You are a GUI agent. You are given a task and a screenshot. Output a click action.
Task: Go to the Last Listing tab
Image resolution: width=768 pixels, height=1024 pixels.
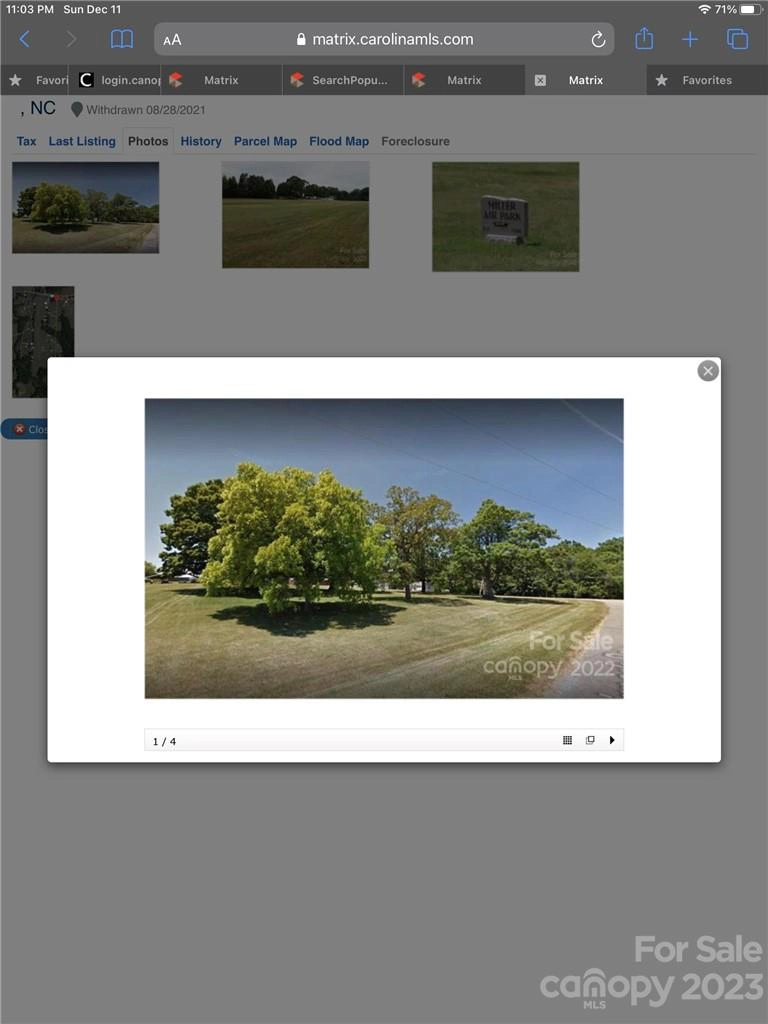[82, 141]
